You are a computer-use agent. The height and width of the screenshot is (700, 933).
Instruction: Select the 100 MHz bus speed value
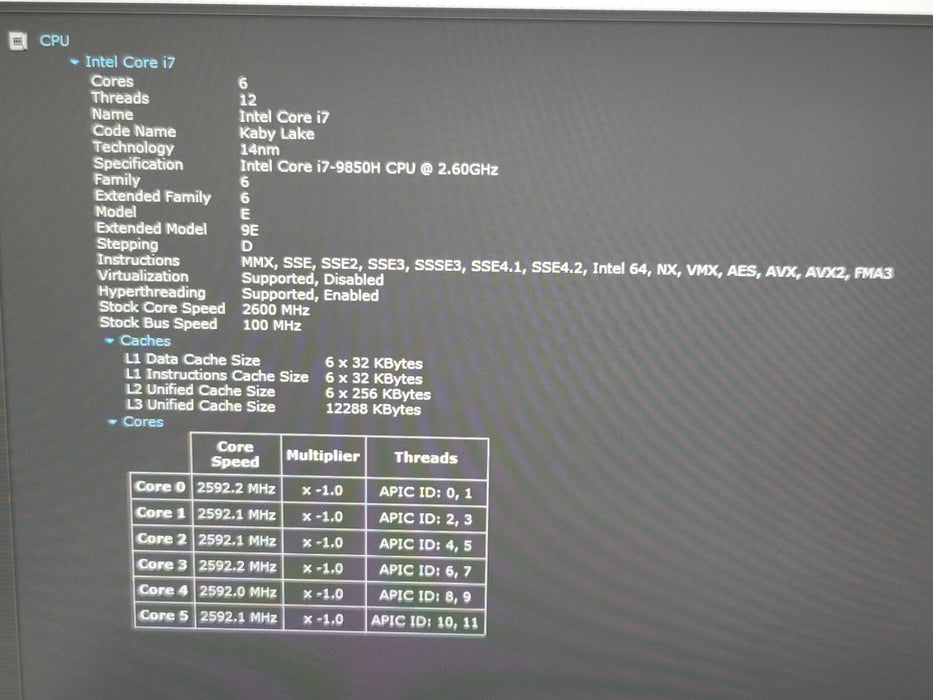pos(271,325)
